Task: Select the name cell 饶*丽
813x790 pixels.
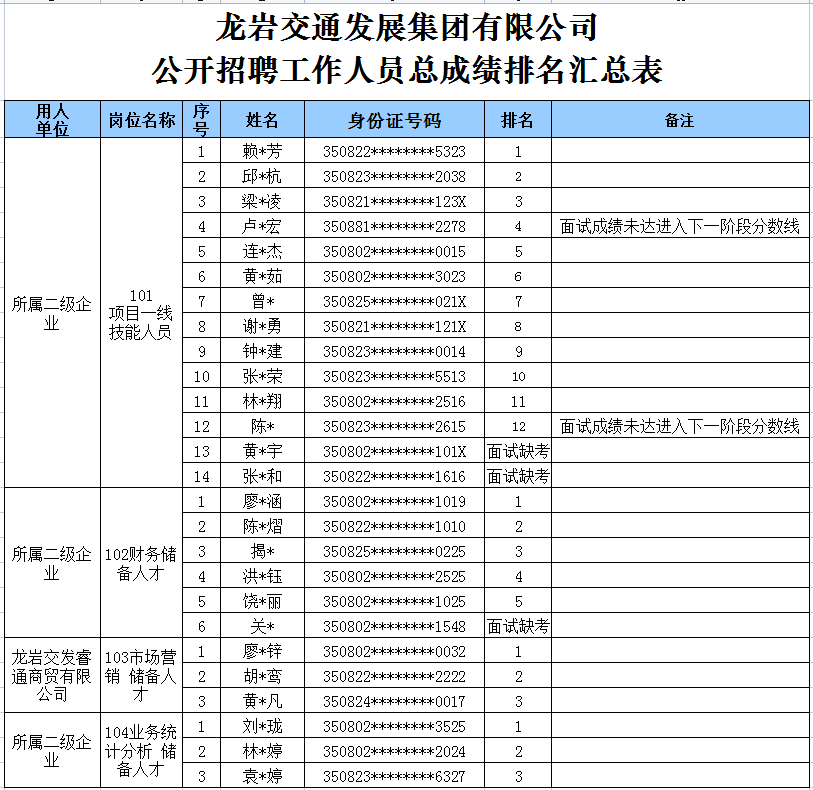Action: 262,601
